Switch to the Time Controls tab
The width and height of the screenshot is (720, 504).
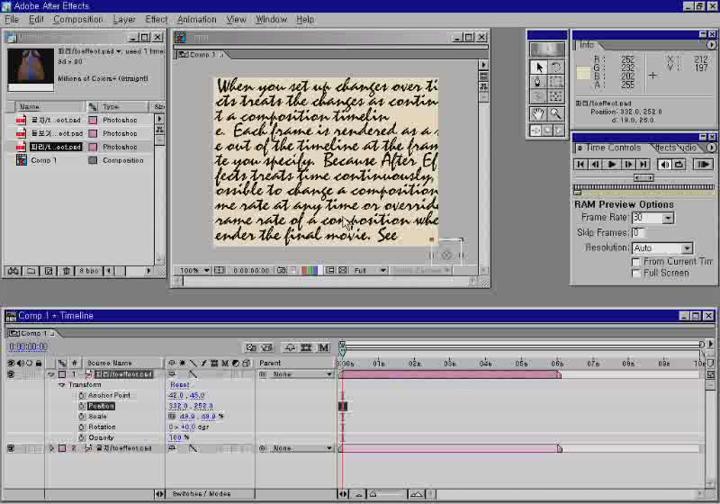tap(613, 148)
